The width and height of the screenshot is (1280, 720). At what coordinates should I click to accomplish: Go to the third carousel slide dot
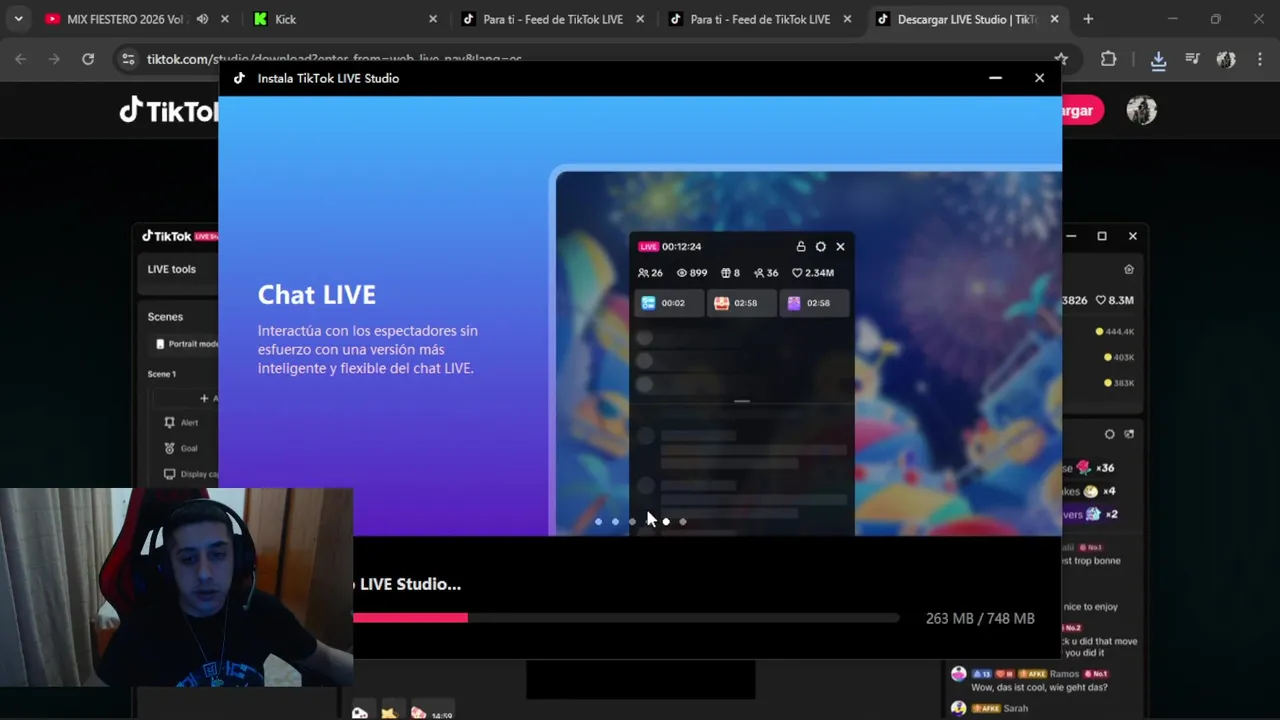[632, 521]
